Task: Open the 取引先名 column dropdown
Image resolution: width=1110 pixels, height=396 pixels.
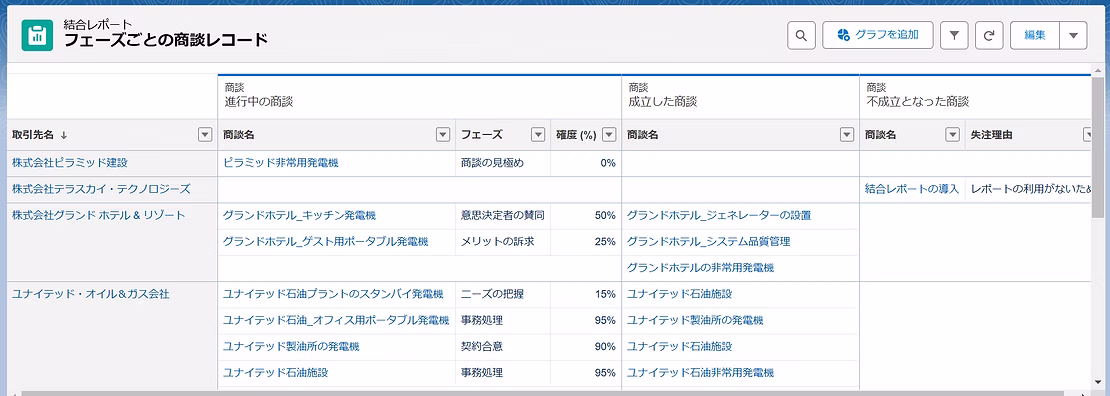Action: (x=205, y=135)
